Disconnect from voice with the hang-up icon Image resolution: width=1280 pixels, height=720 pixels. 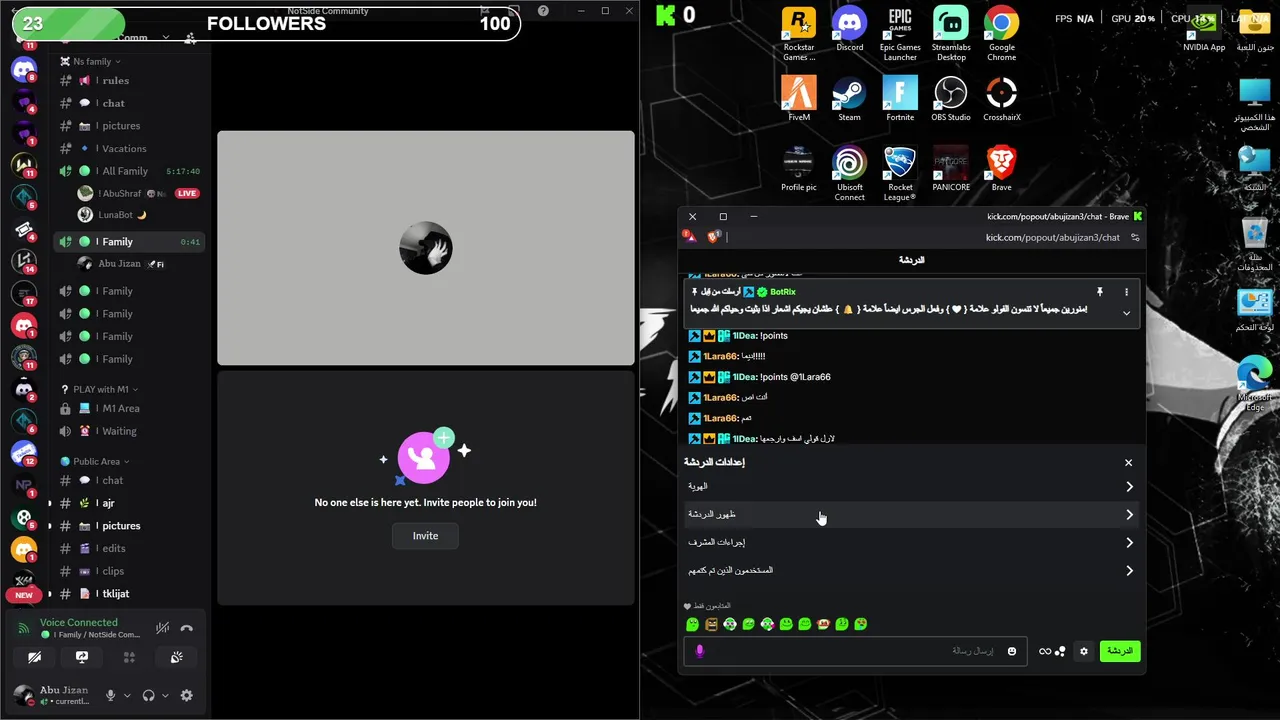coord(186,628)
